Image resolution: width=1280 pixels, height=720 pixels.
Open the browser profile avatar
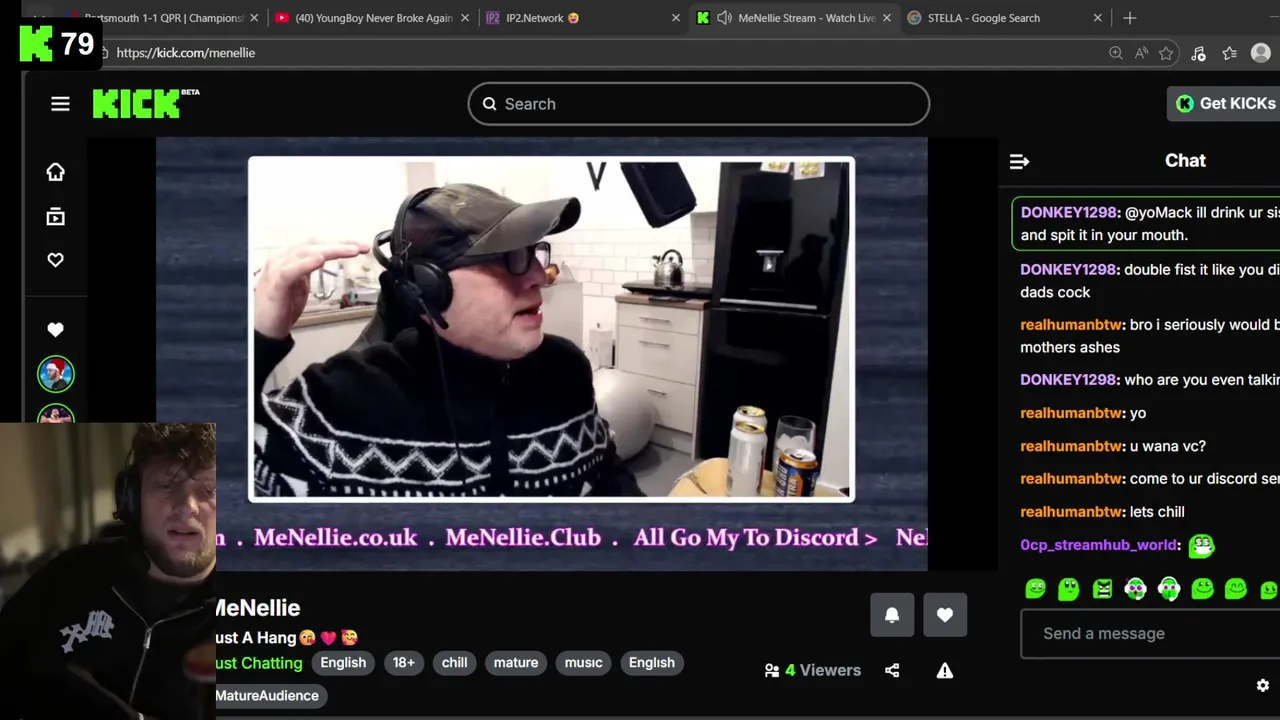click(1261, 53)
